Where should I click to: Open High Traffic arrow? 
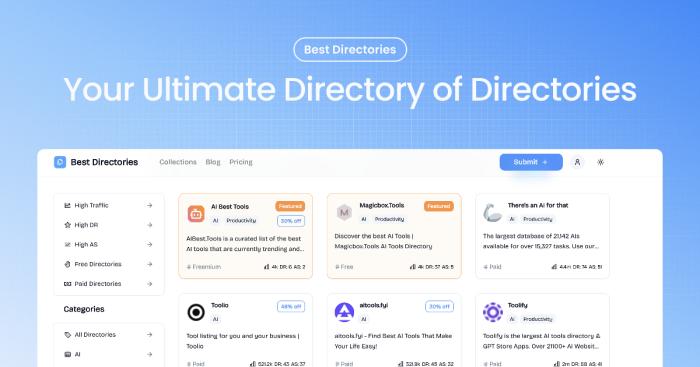point(150,205)
